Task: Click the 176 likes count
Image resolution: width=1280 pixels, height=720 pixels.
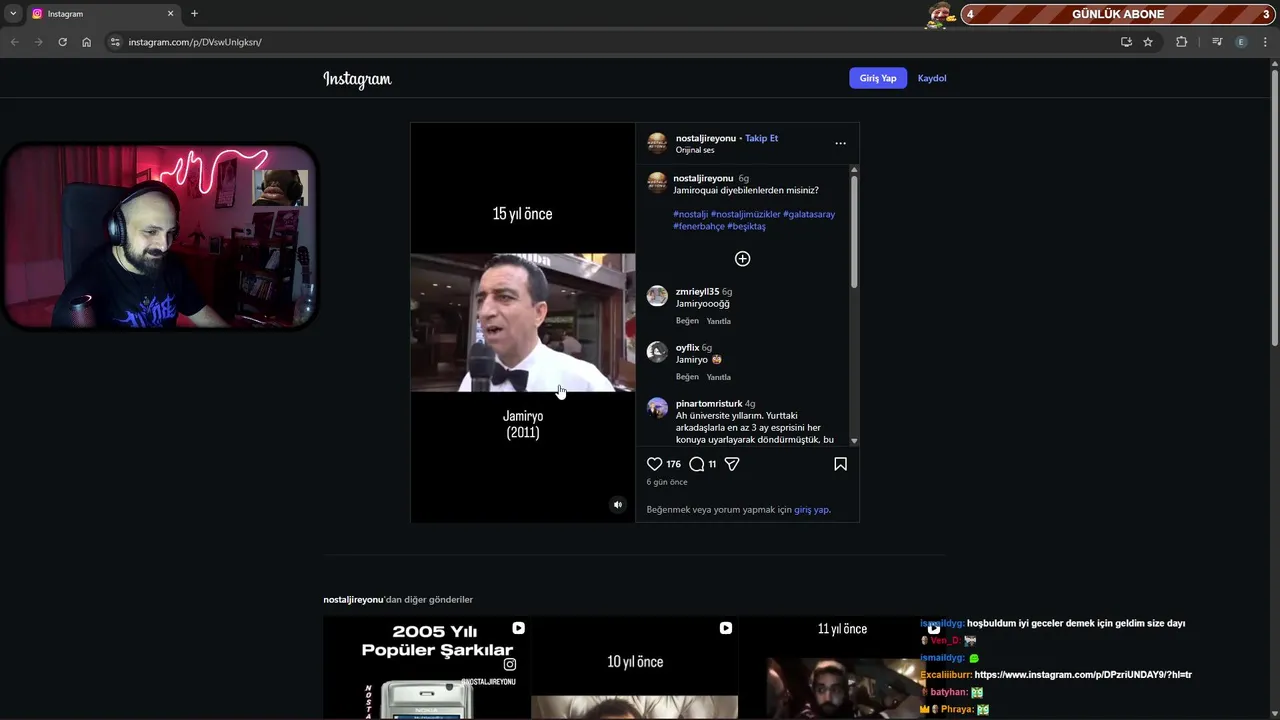Action: 673,464
